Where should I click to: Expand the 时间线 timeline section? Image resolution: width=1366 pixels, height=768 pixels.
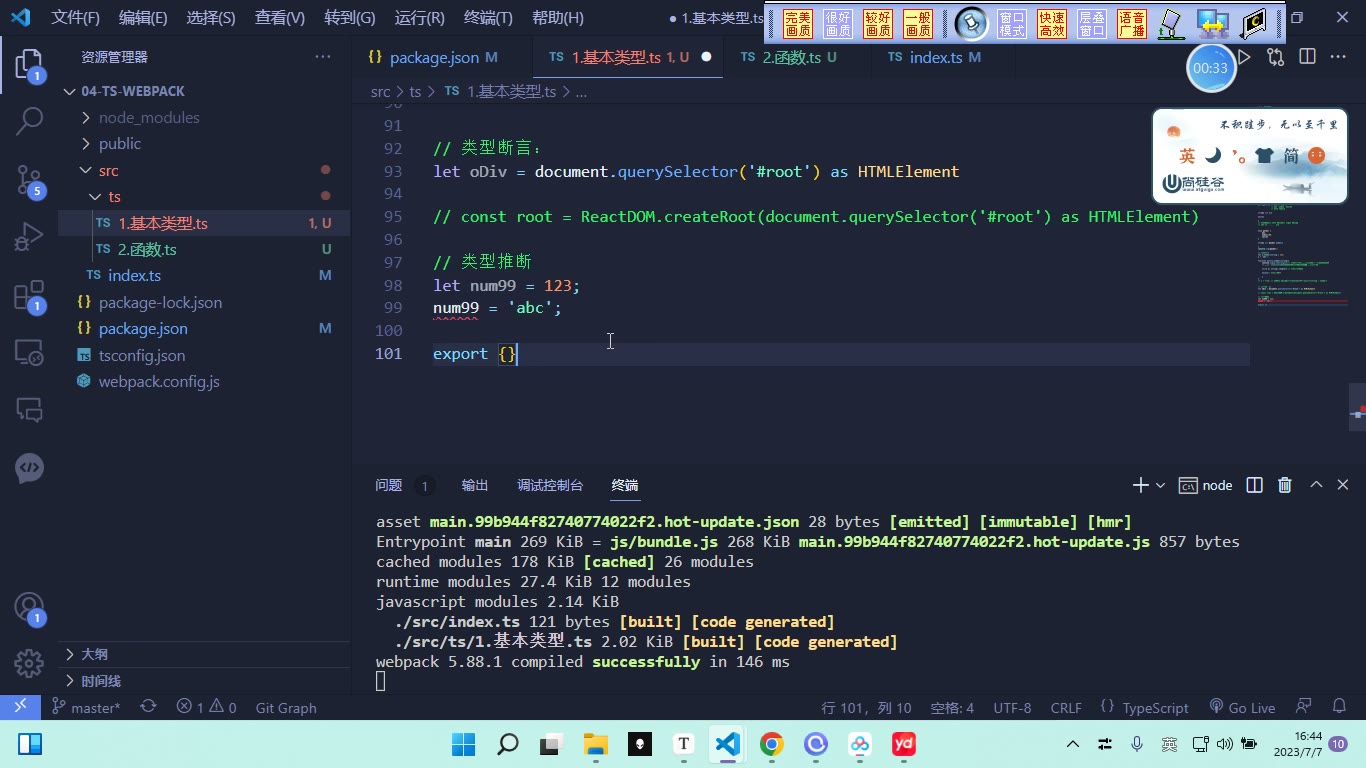pos(204,680)
